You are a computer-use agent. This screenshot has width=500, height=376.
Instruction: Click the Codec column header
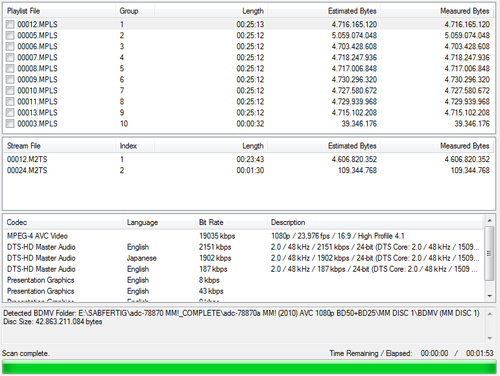click(x=63, y=222)
